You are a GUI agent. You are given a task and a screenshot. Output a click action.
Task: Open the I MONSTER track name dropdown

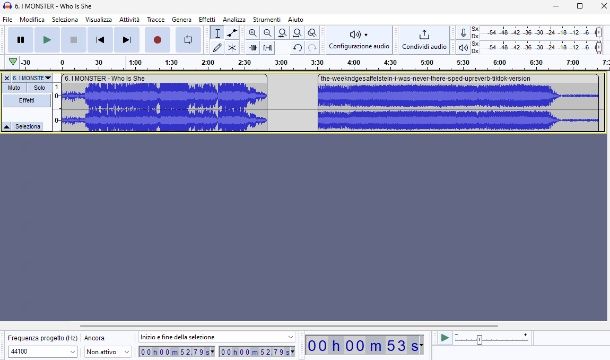coord(32,78)
